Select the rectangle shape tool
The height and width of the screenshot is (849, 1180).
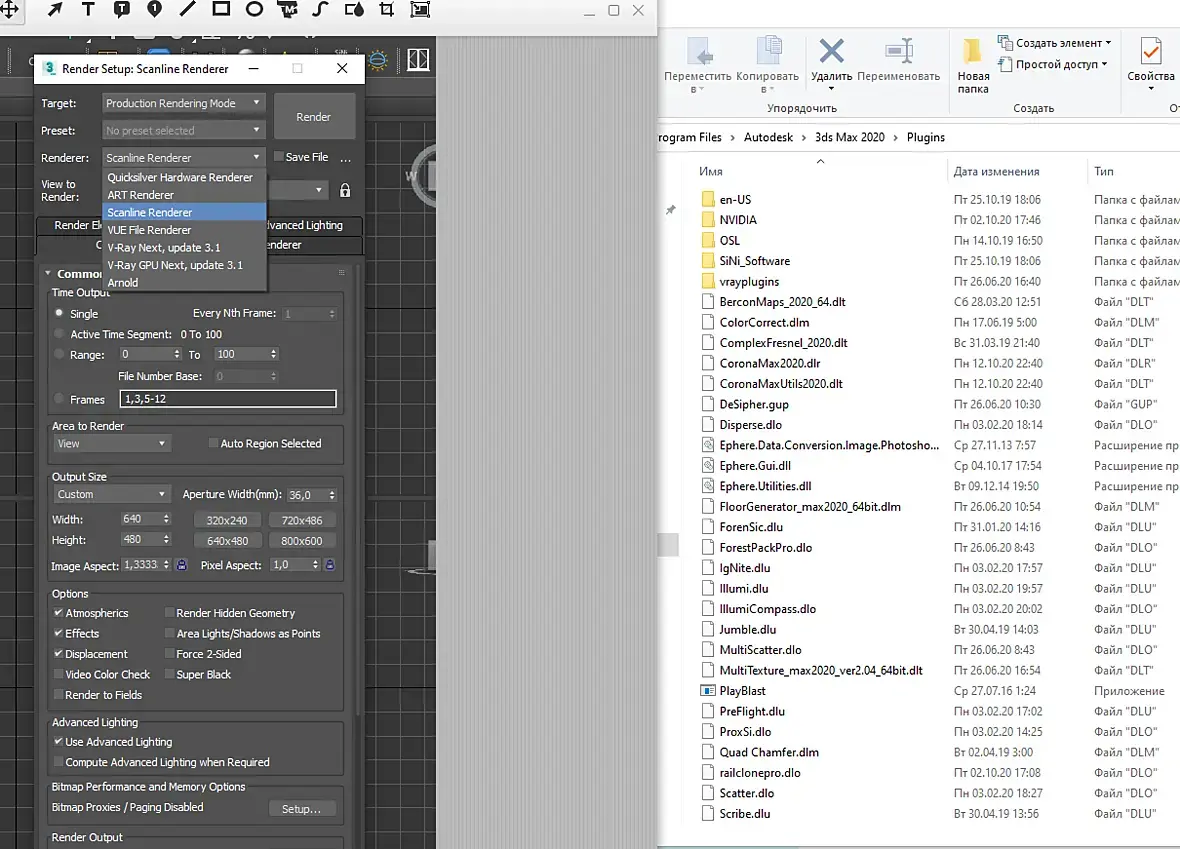[x=221, y=9]
